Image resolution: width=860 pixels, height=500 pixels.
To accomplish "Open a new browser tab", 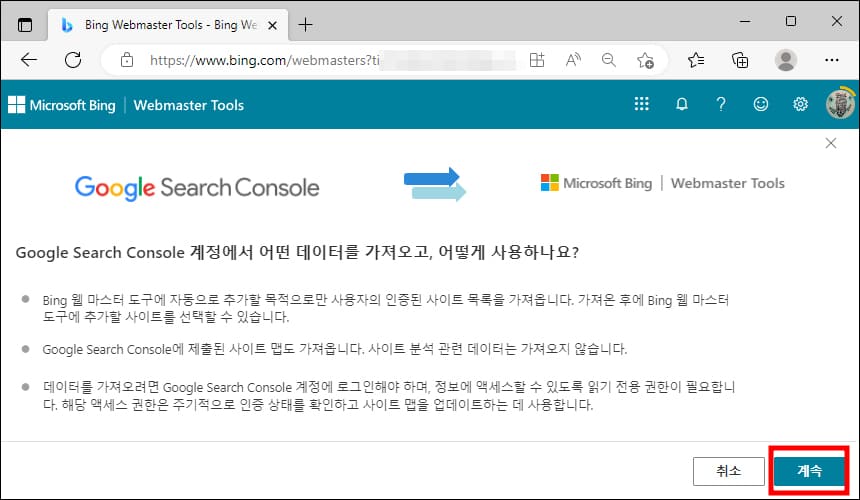I will tap(305, 25).
